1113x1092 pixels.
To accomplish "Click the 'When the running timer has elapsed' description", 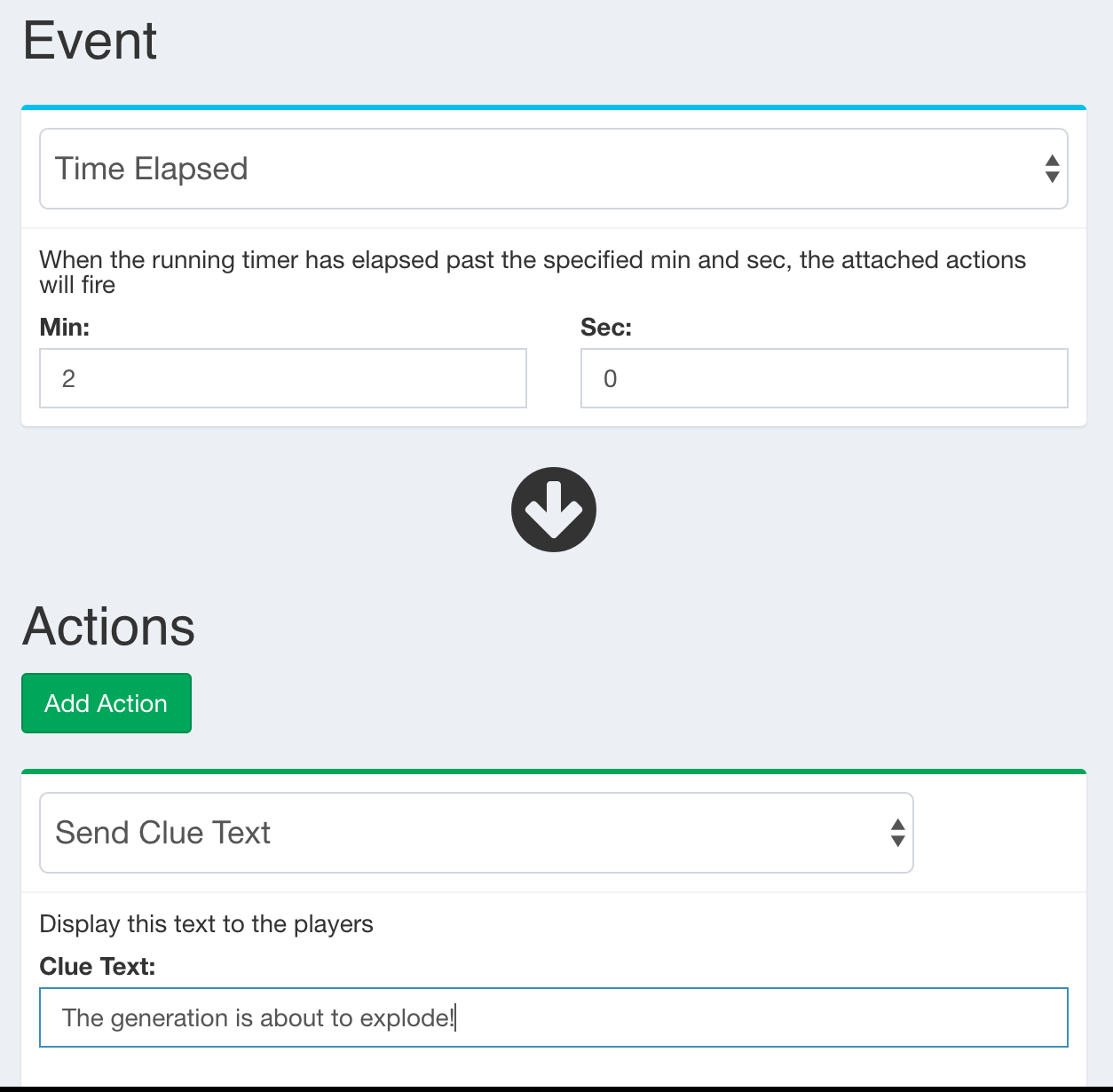I will point(533,272).
